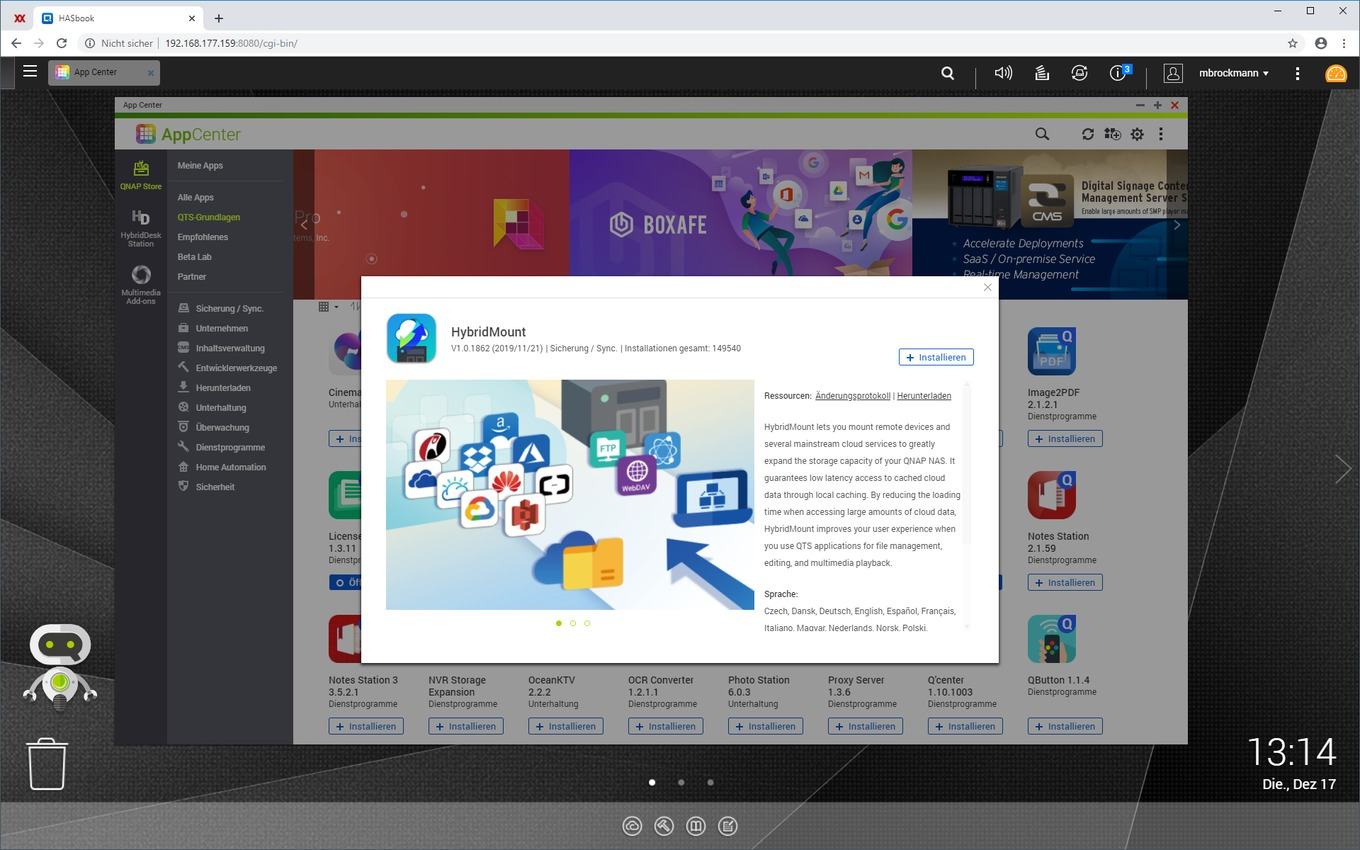
Task: Close the HybridMount details dialog
Action: (x=987, y=287)
